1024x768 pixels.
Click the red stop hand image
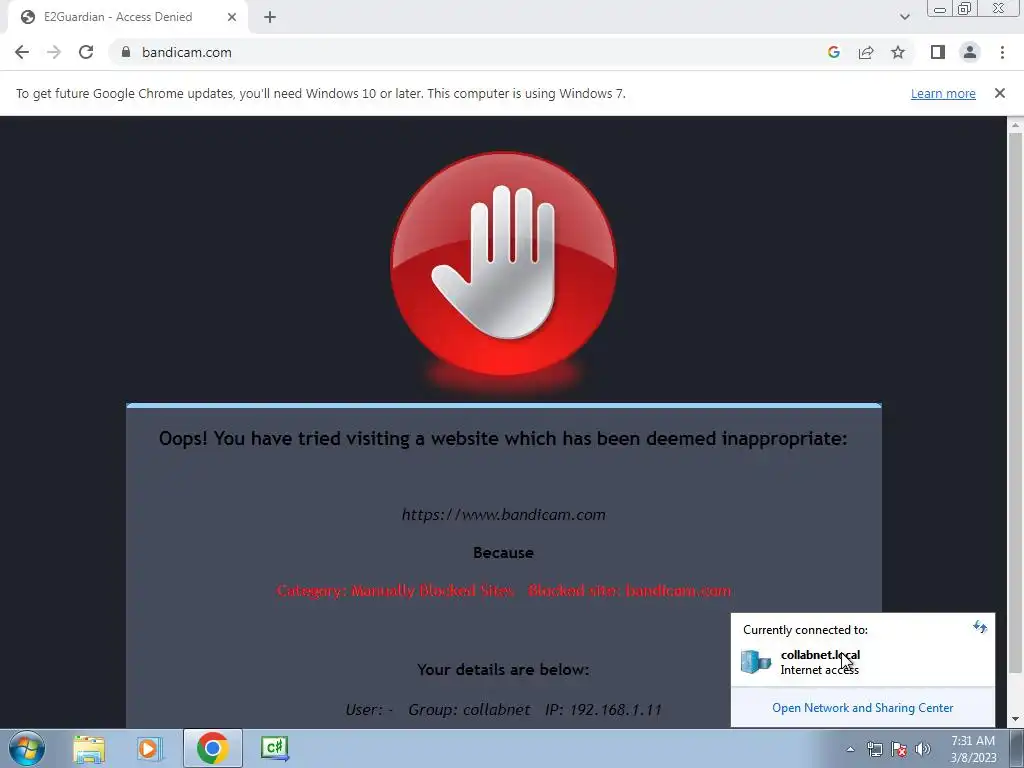tap(503, 264)
